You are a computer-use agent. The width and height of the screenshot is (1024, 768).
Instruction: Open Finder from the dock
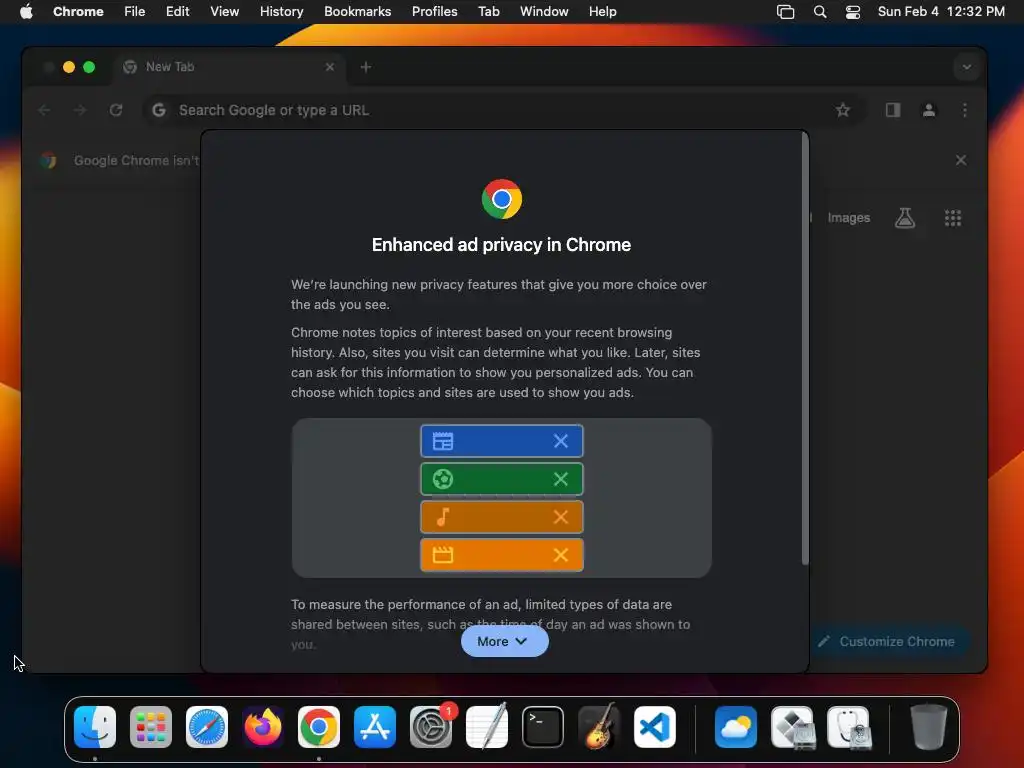[x=95, y=727]
